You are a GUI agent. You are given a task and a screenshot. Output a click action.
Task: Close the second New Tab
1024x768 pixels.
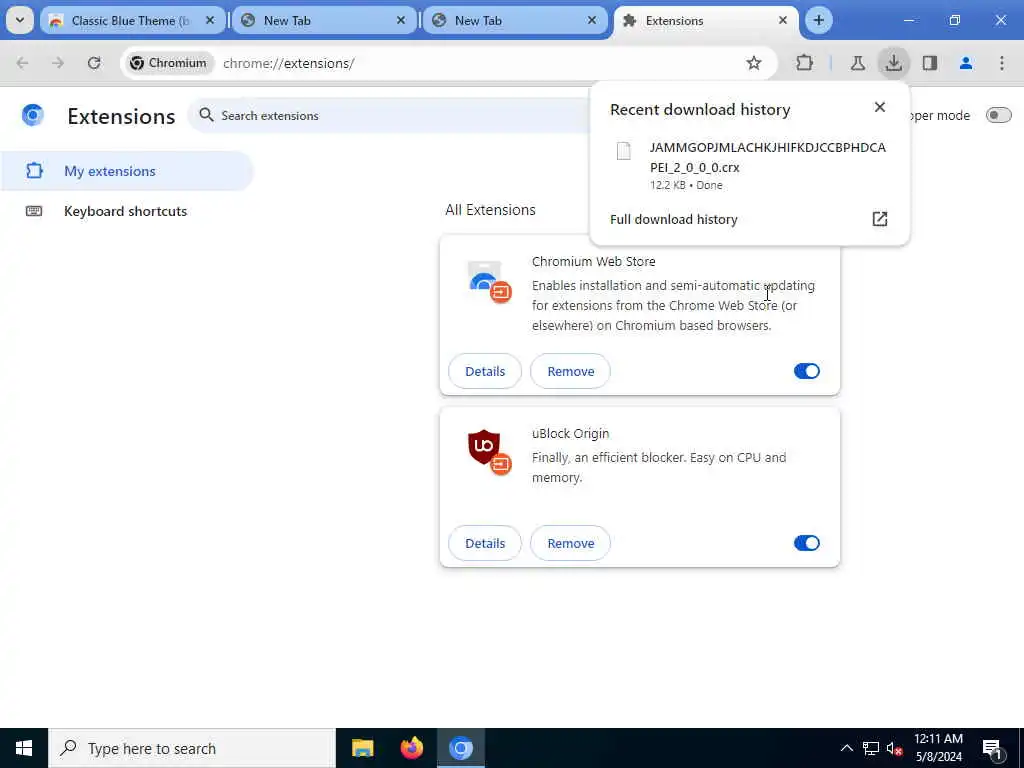point(592,20)
